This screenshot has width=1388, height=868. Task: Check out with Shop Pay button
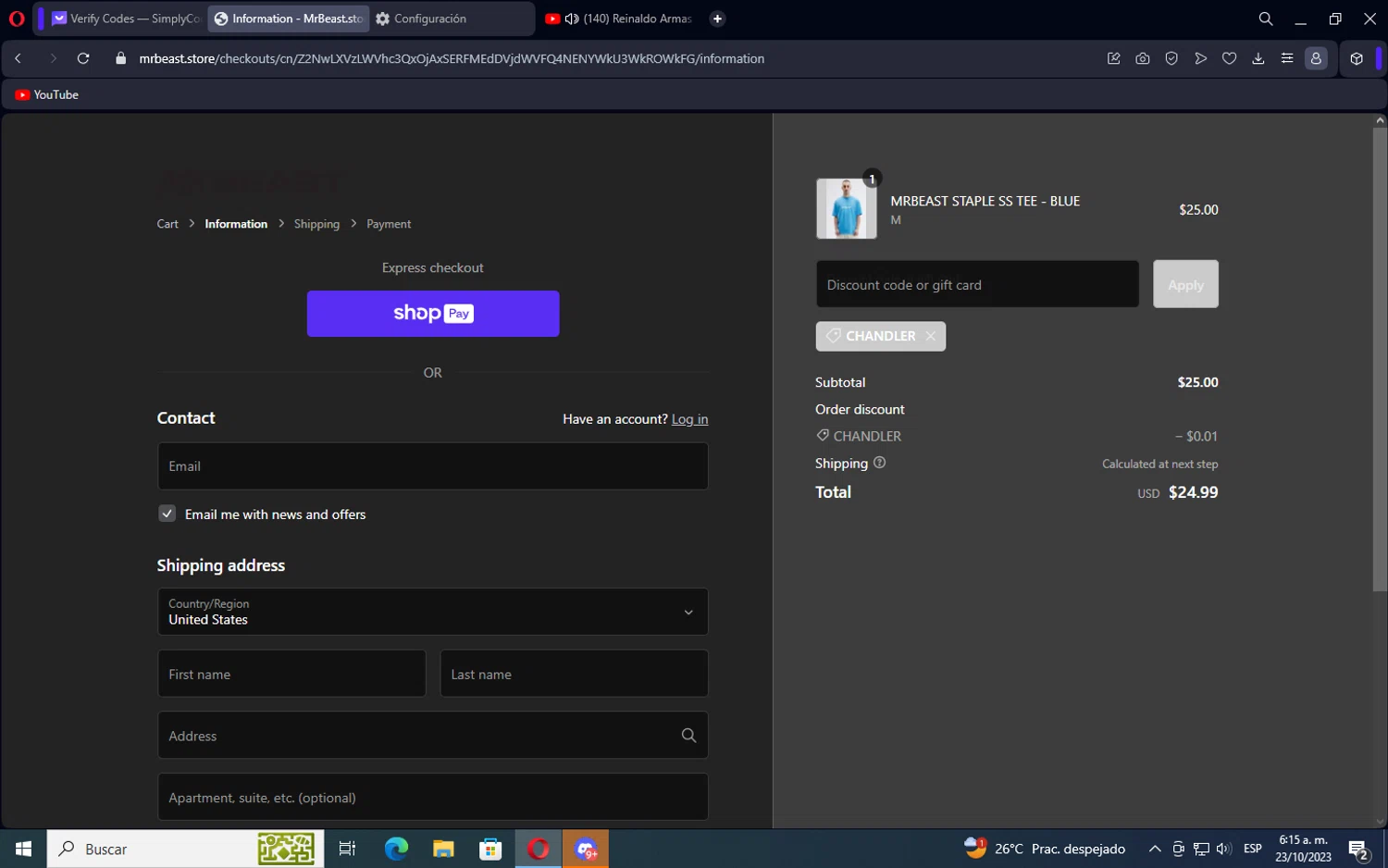click(433, 314)
